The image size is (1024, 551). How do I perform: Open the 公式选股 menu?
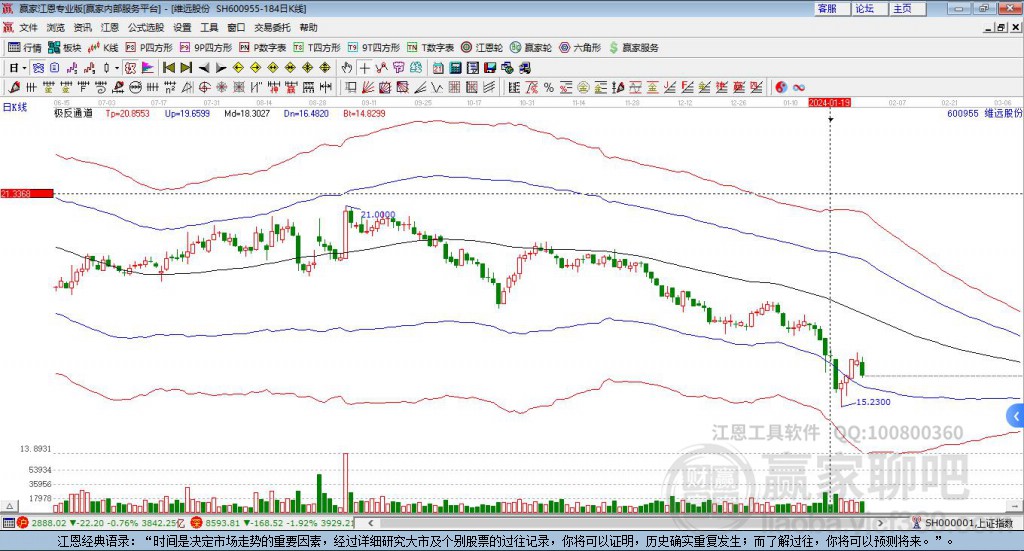tap(146, 27)
